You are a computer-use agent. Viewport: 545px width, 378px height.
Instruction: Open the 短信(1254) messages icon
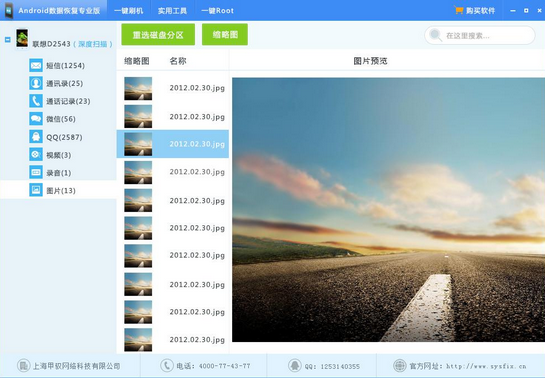(36, 65)
